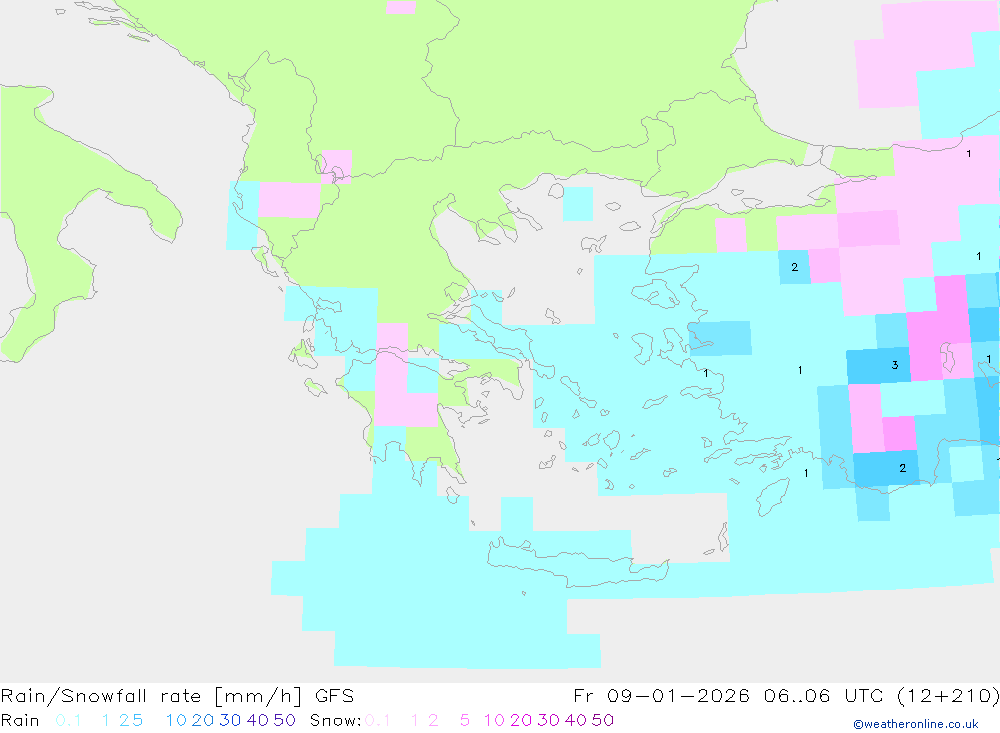
Task: Select the Rain legend 10 value
Action: (x=176, y=720)
